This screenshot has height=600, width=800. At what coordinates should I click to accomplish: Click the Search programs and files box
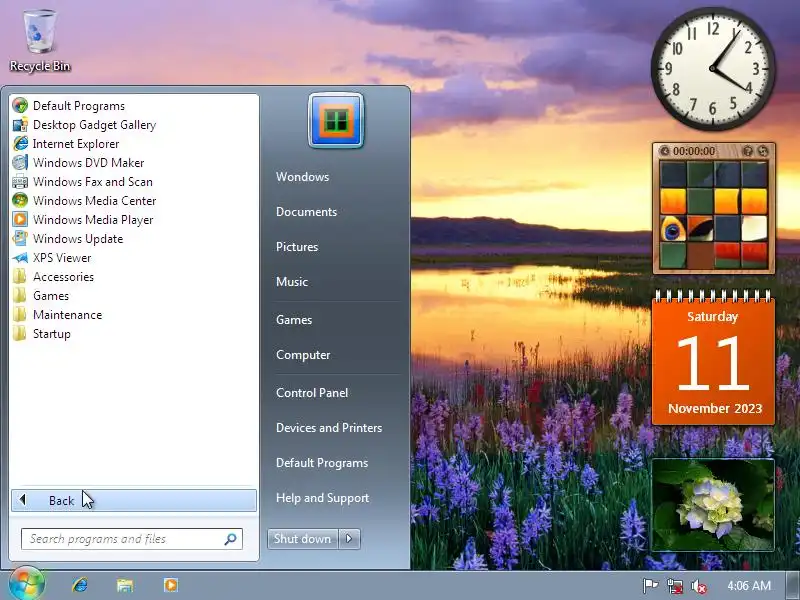pos(132,539)
